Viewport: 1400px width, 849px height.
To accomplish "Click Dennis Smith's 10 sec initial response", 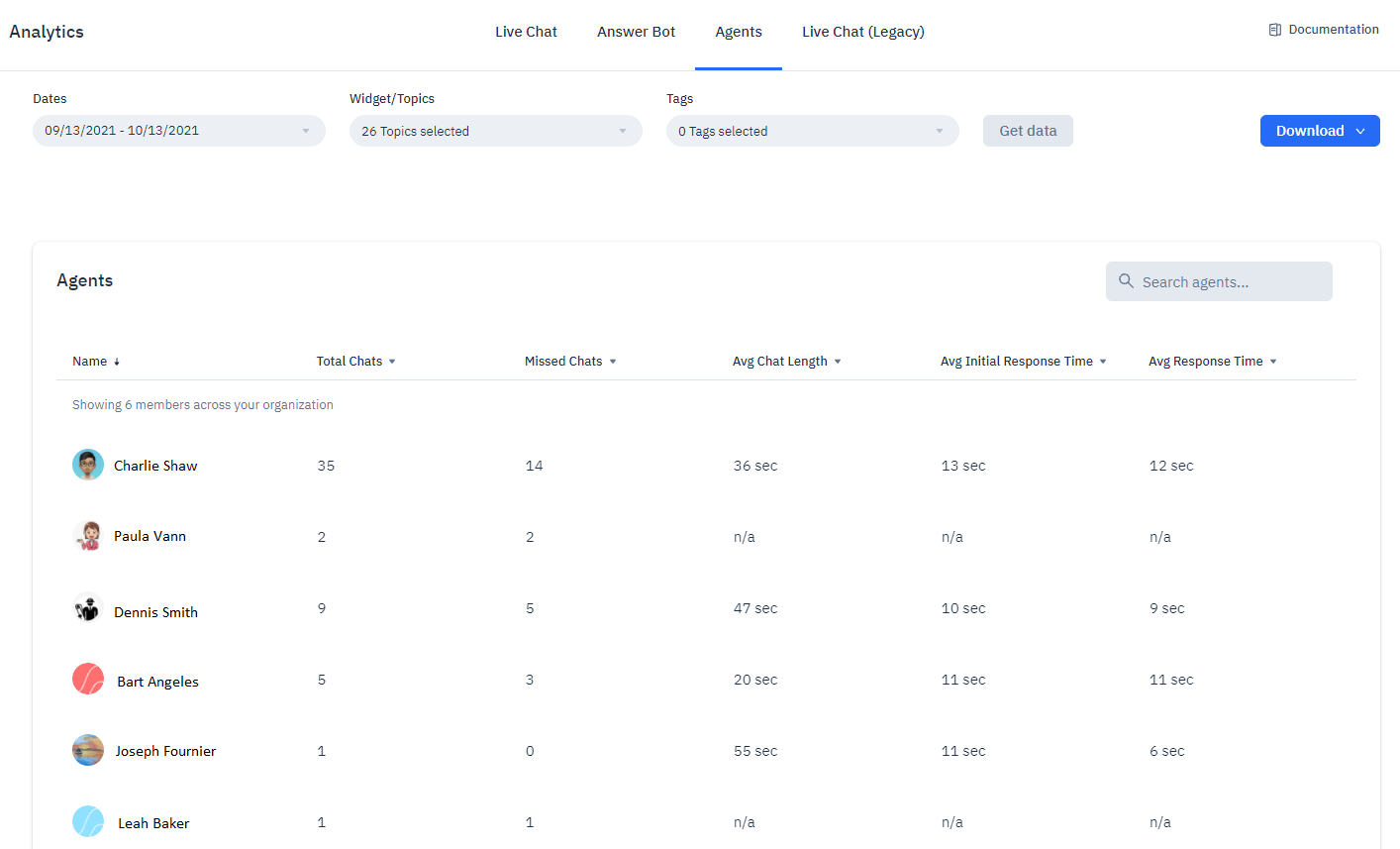I will pyautogui.click(x=963, y=608).
